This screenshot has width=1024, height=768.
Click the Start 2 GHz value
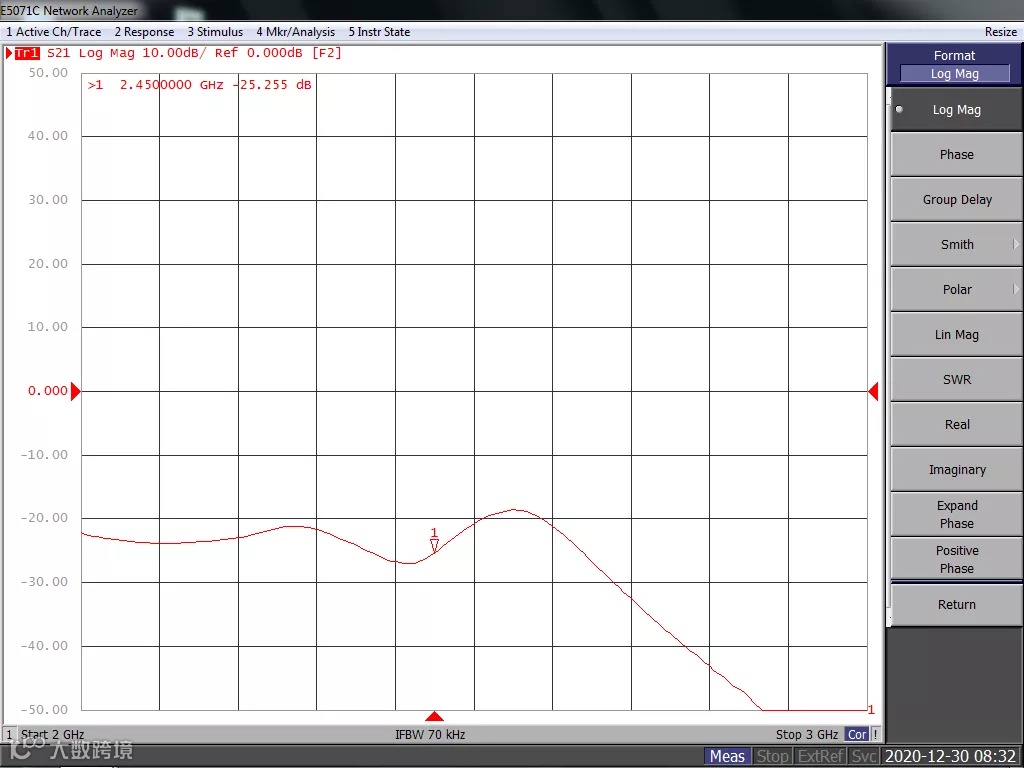coord(52,735)
